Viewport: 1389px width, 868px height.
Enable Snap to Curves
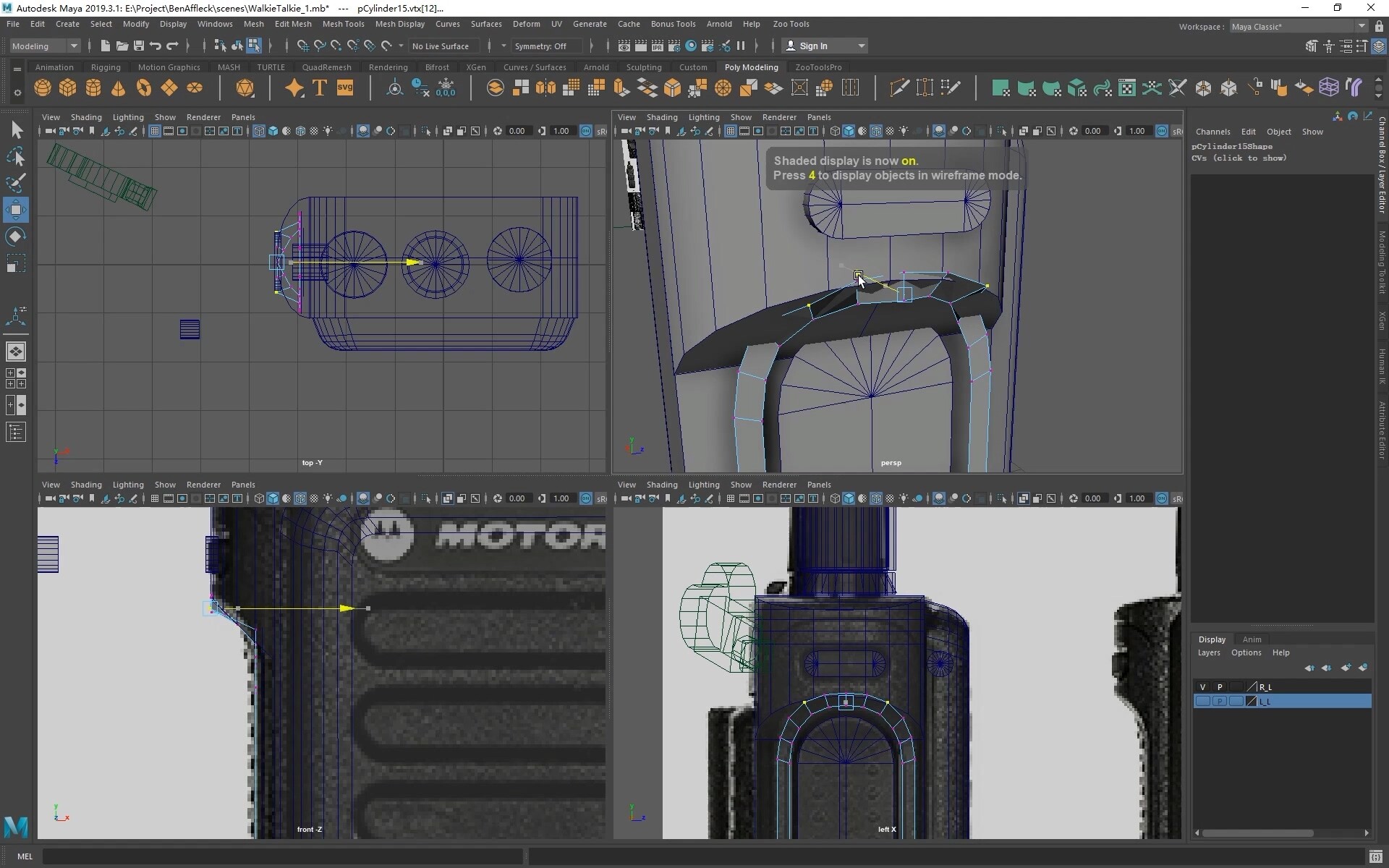319,46
